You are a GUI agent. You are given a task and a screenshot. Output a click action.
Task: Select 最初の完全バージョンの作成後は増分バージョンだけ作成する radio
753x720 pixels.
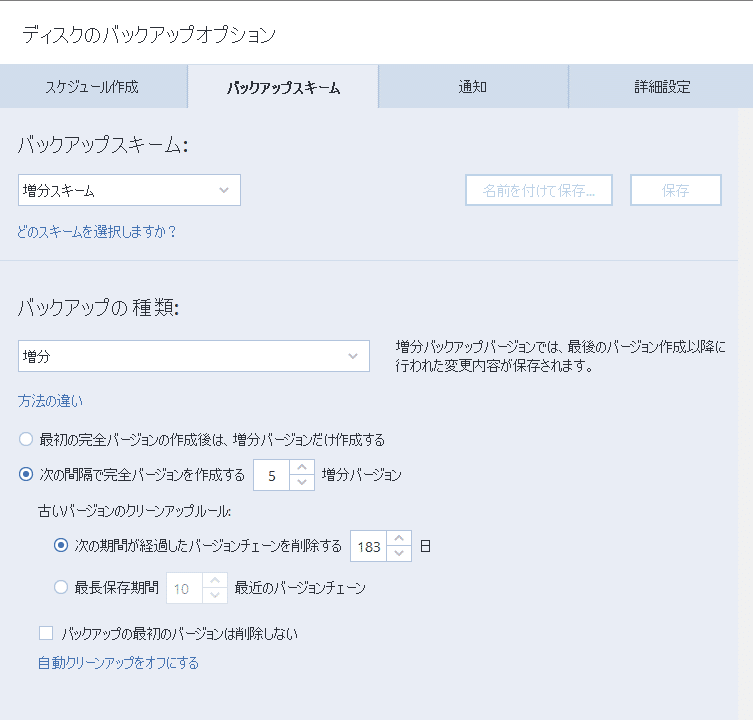tap(26, 439)
